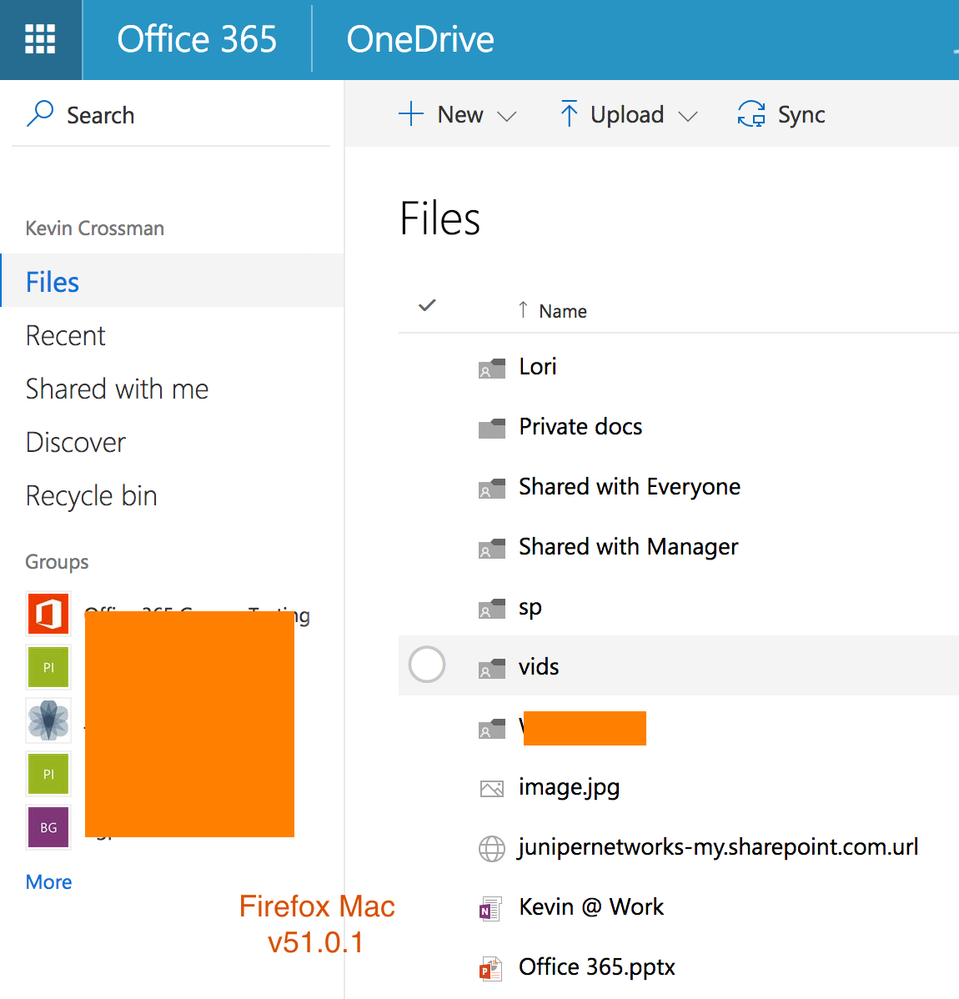Viewport: 959px width, 999px height.
Task: Go to Recent in sidebar
Action: tap(66, 336)
